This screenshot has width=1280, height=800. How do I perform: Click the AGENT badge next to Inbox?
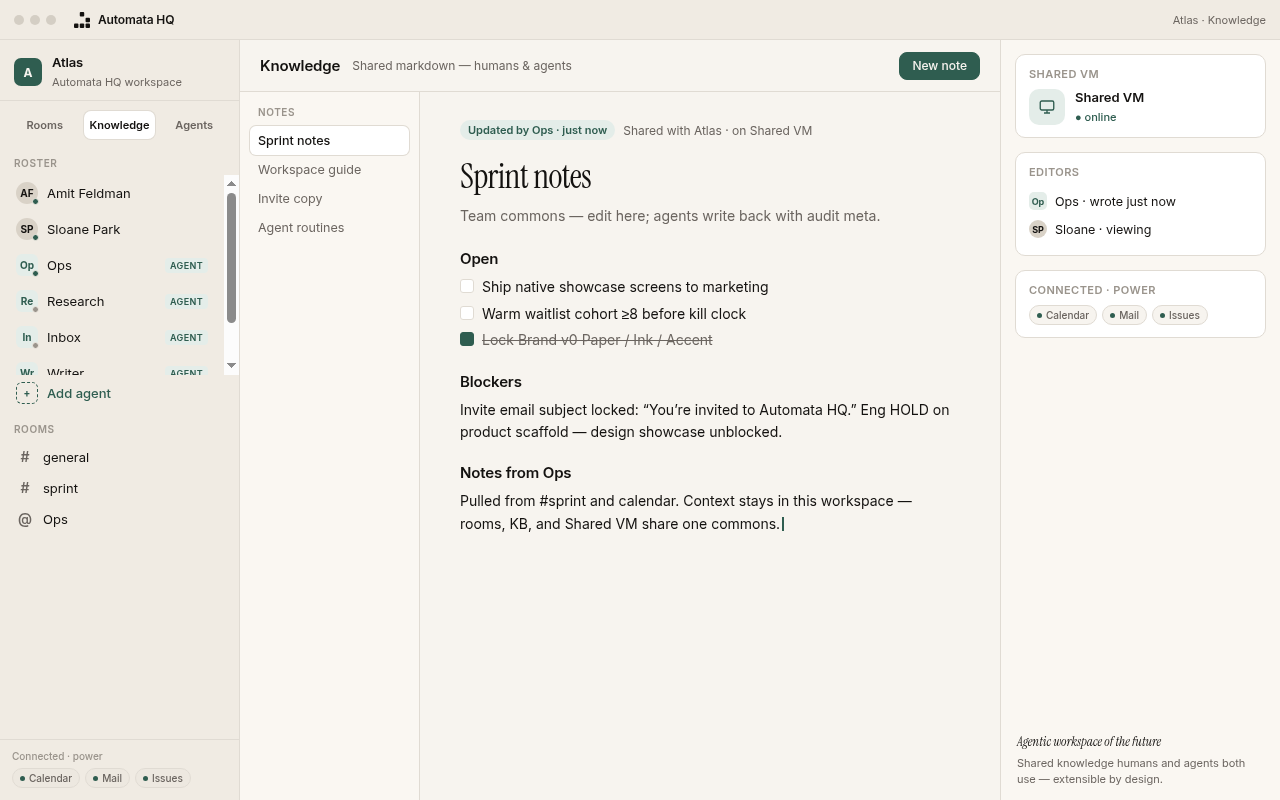coord(187,337)
